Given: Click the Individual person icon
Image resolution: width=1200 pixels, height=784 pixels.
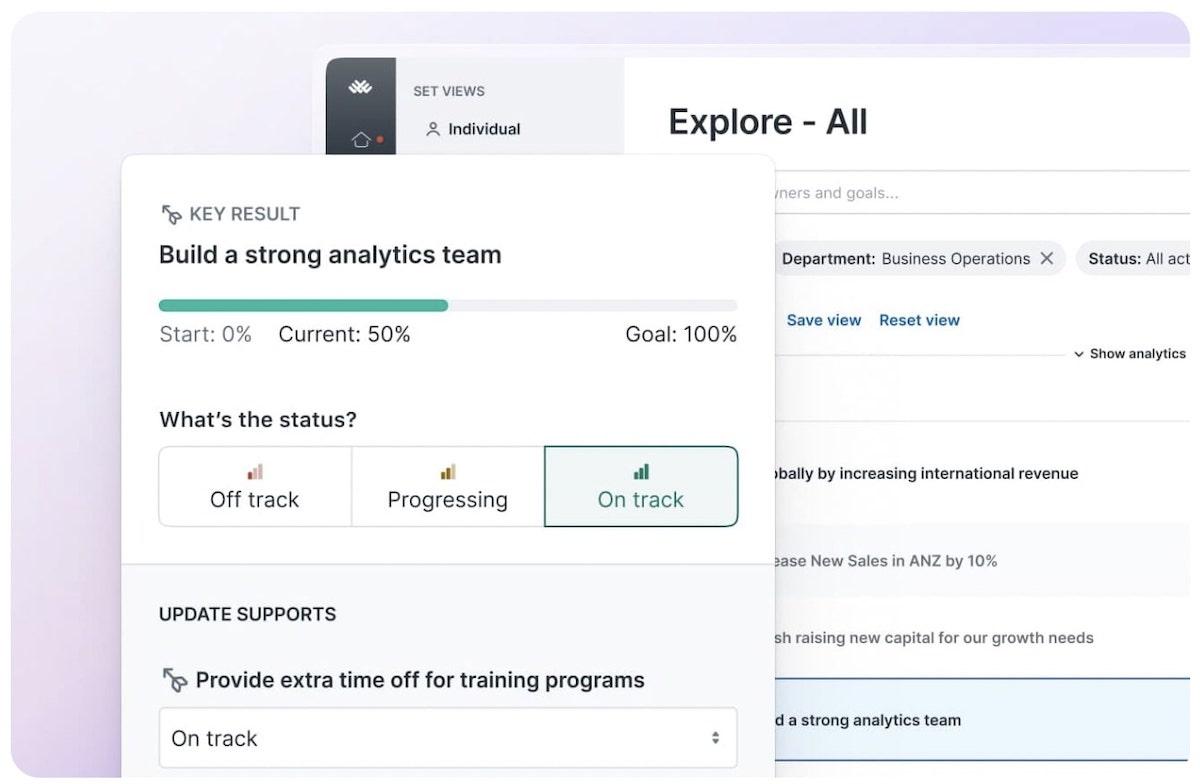Looking at the screenshot, I should (x=433, y=129).
